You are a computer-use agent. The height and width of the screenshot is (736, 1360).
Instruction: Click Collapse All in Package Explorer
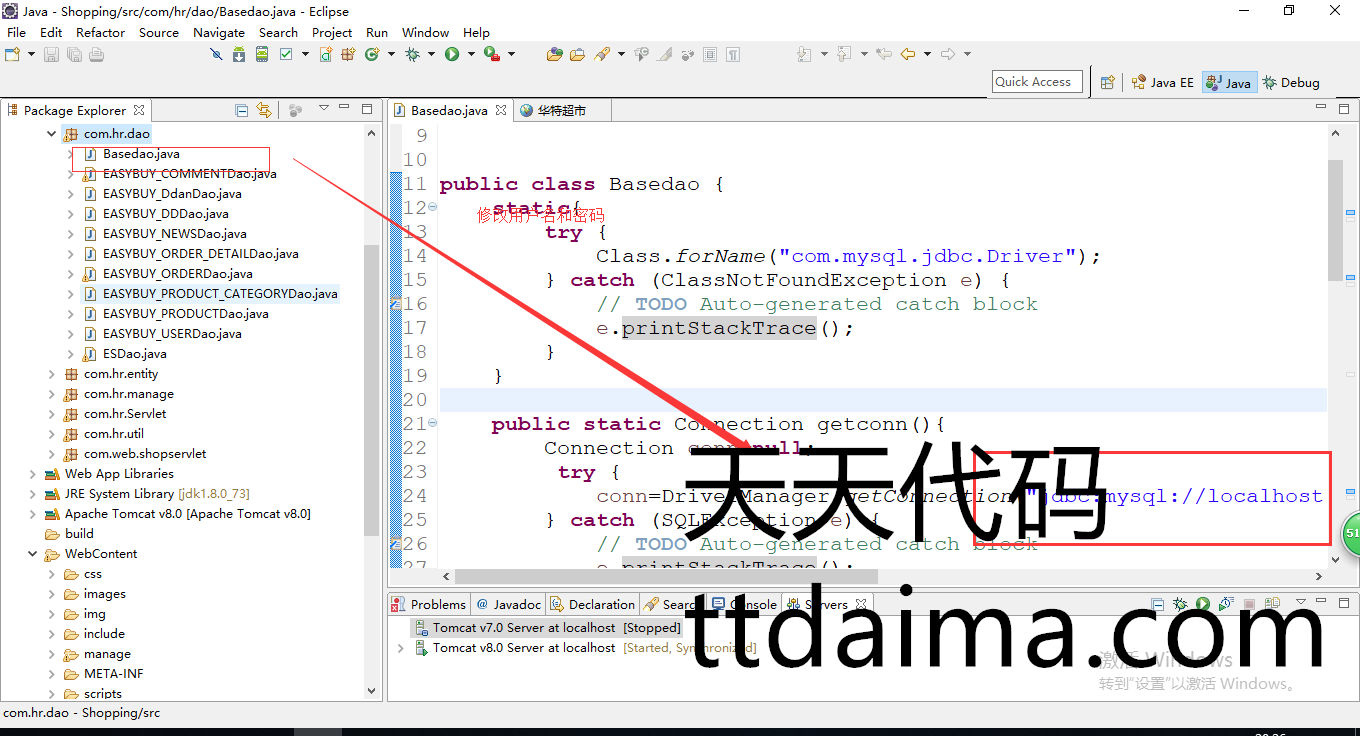(x=241, y=110)
